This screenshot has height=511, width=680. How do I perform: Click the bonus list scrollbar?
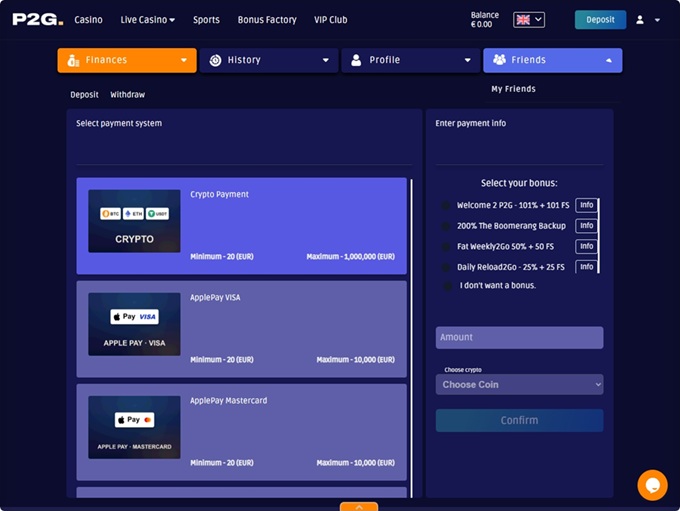click(x=598, y=236)
